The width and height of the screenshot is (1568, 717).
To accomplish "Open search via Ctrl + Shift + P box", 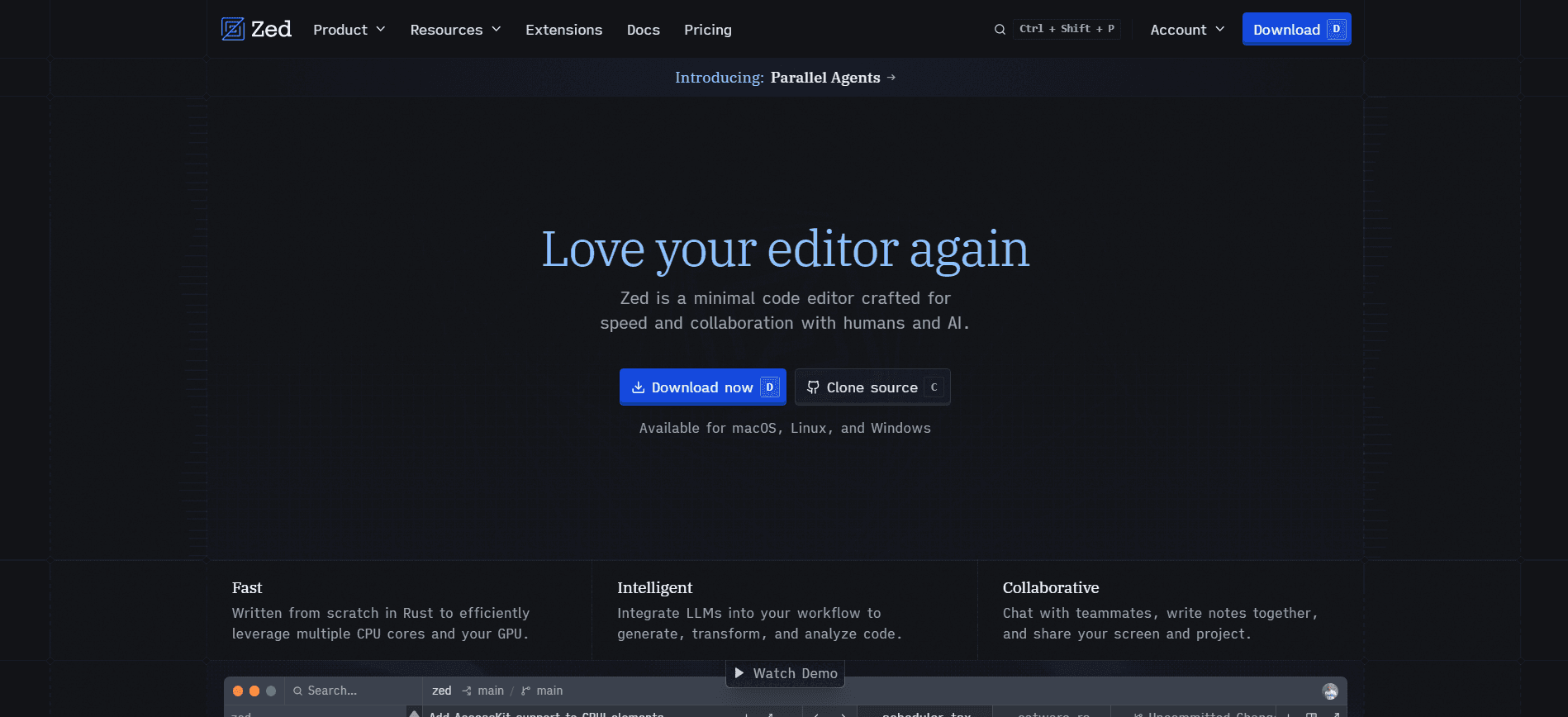I will pos(1067,29).
